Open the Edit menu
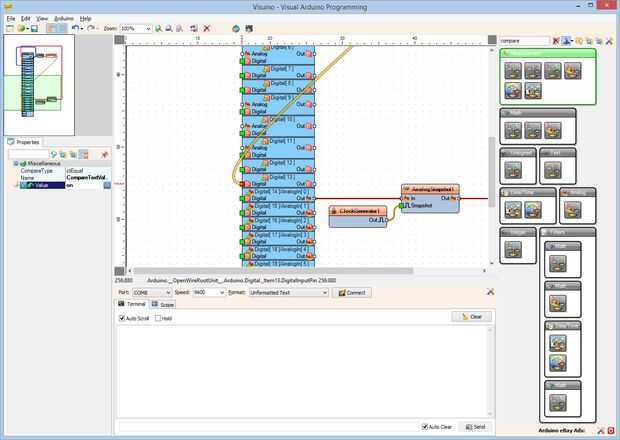Viewport: 620px width, 440px height. (25, 19)
